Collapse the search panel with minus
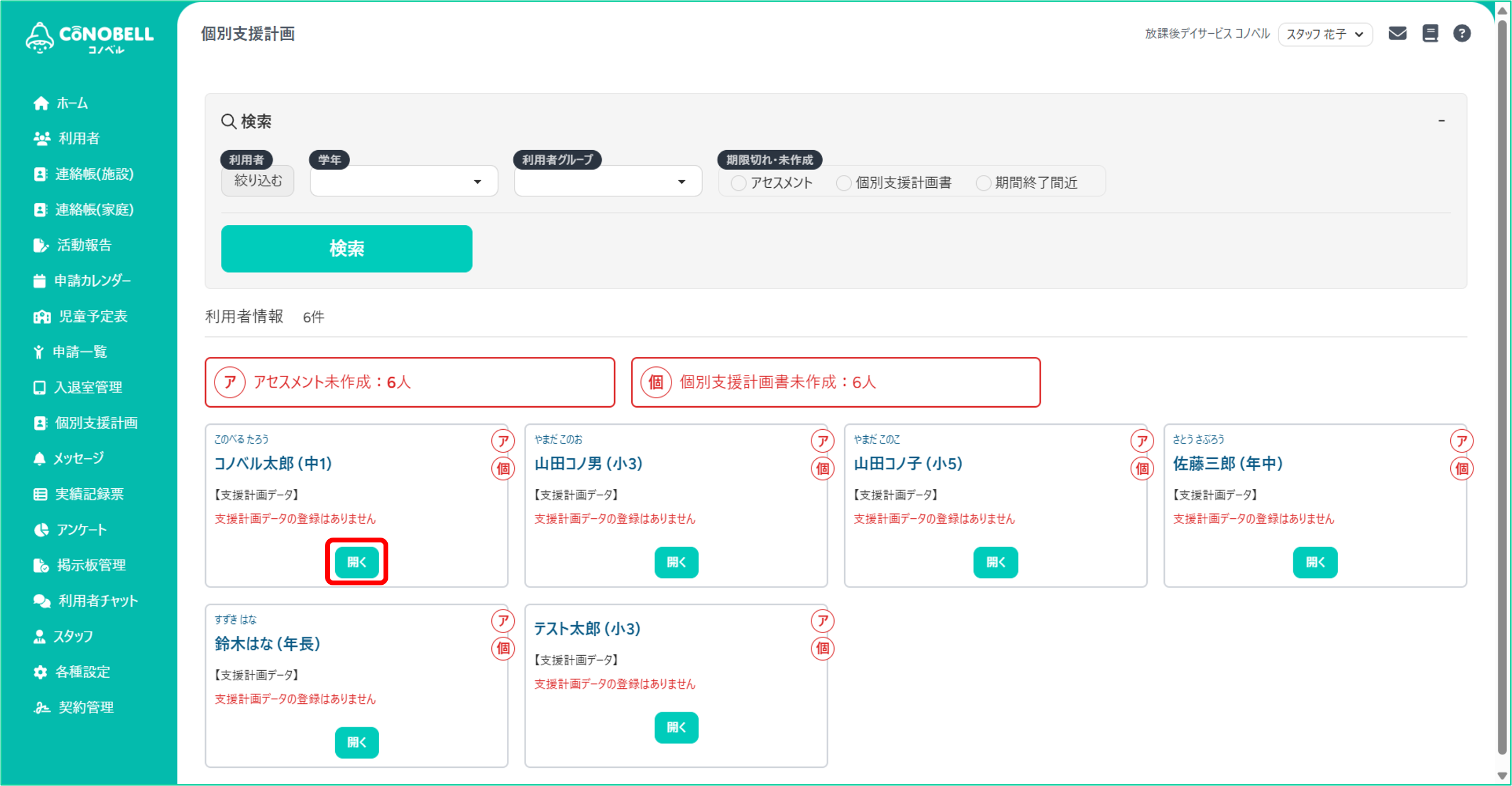 coord(1441,120)
